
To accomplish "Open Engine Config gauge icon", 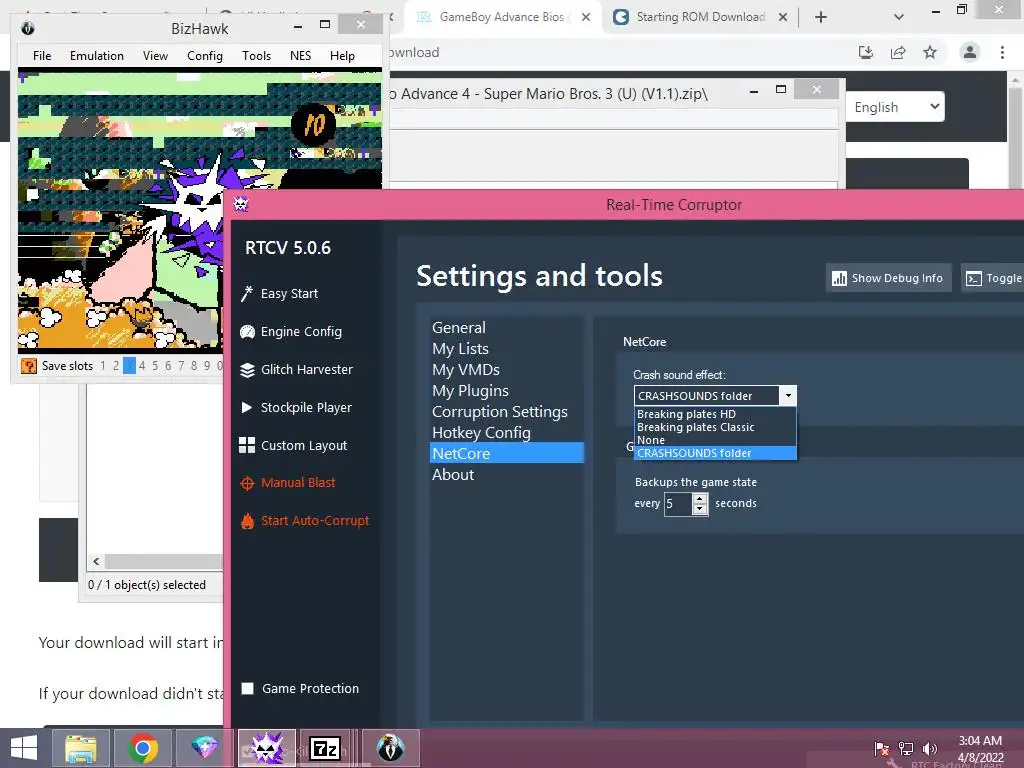I will coord(247,332).
